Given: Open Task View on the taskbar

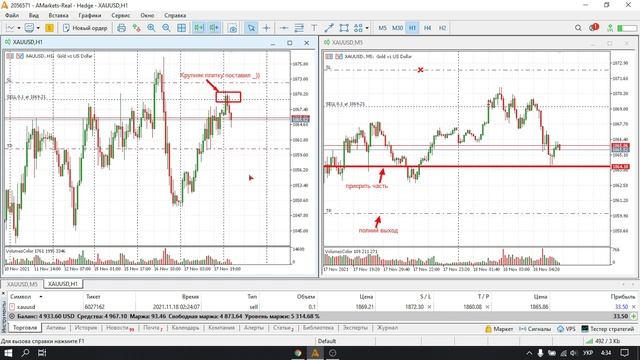Looking at the screenshot, I should 42,353.
